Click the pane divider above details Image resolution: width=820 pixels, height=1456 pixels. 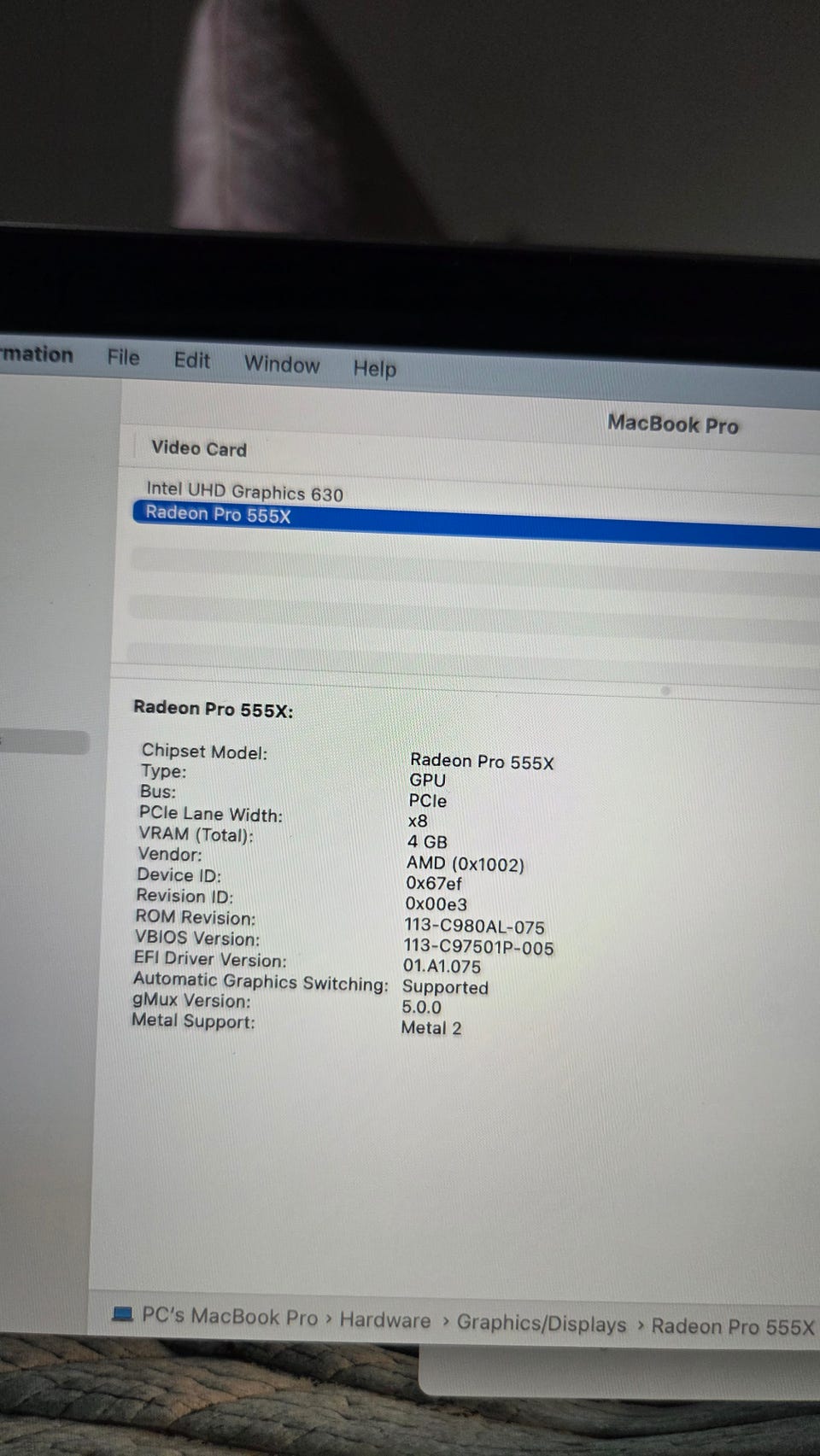pyautogui.click(x=466, y=675)
